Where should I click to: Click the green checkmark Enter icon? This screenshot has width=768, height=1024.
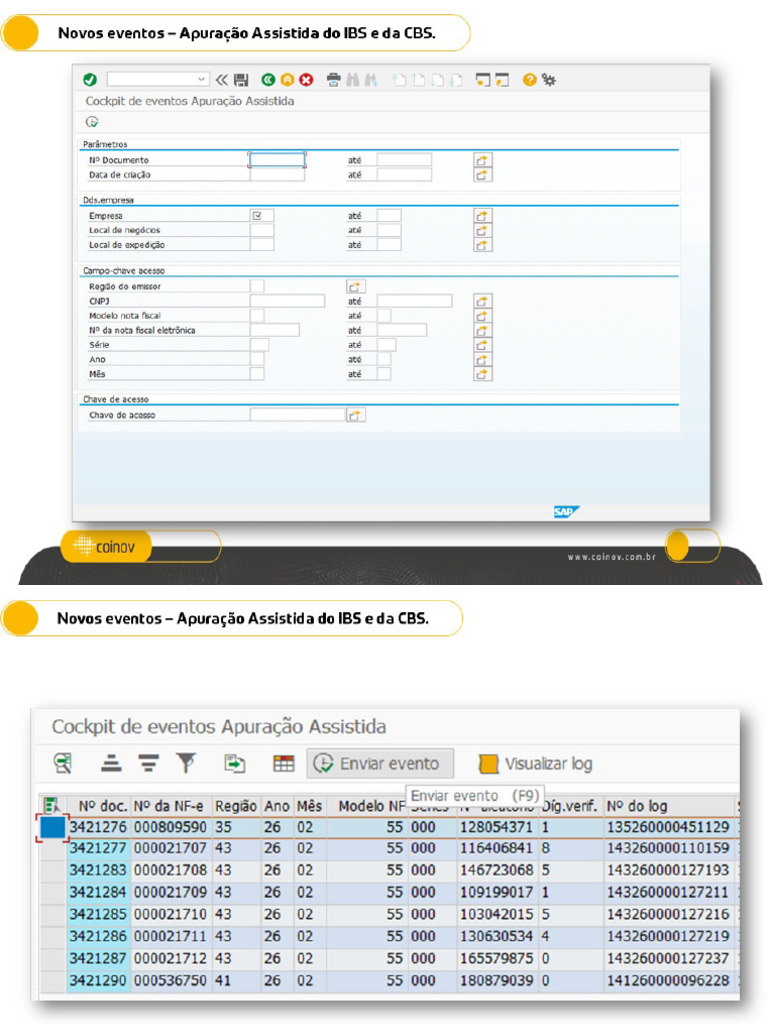point(90,80)
